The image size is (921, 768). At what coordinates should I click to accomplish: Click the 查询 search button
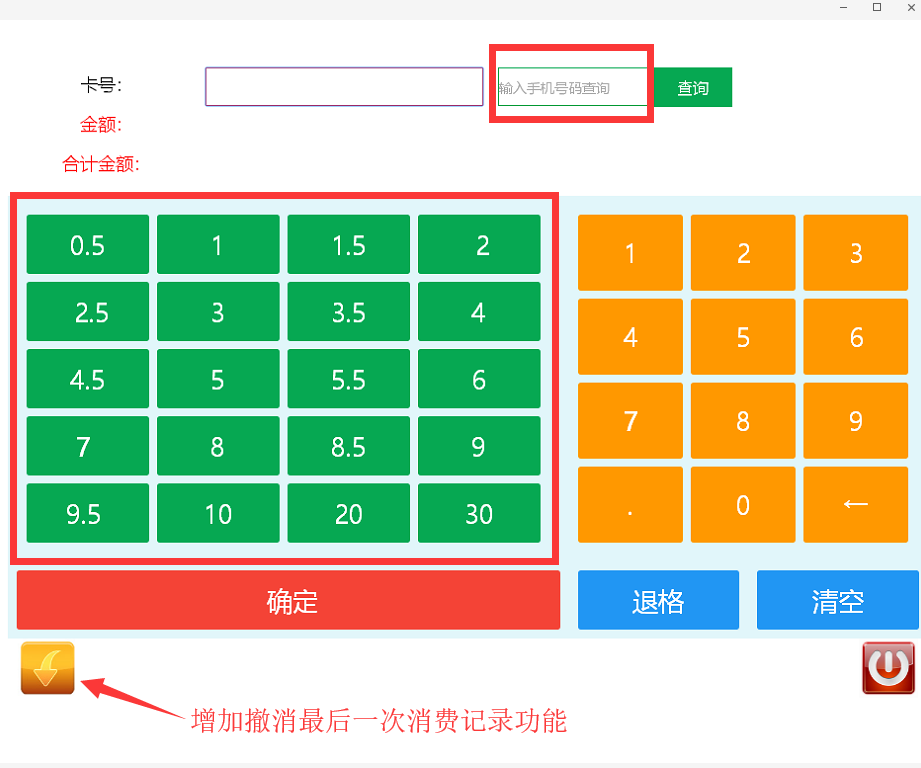pos(692,87)
